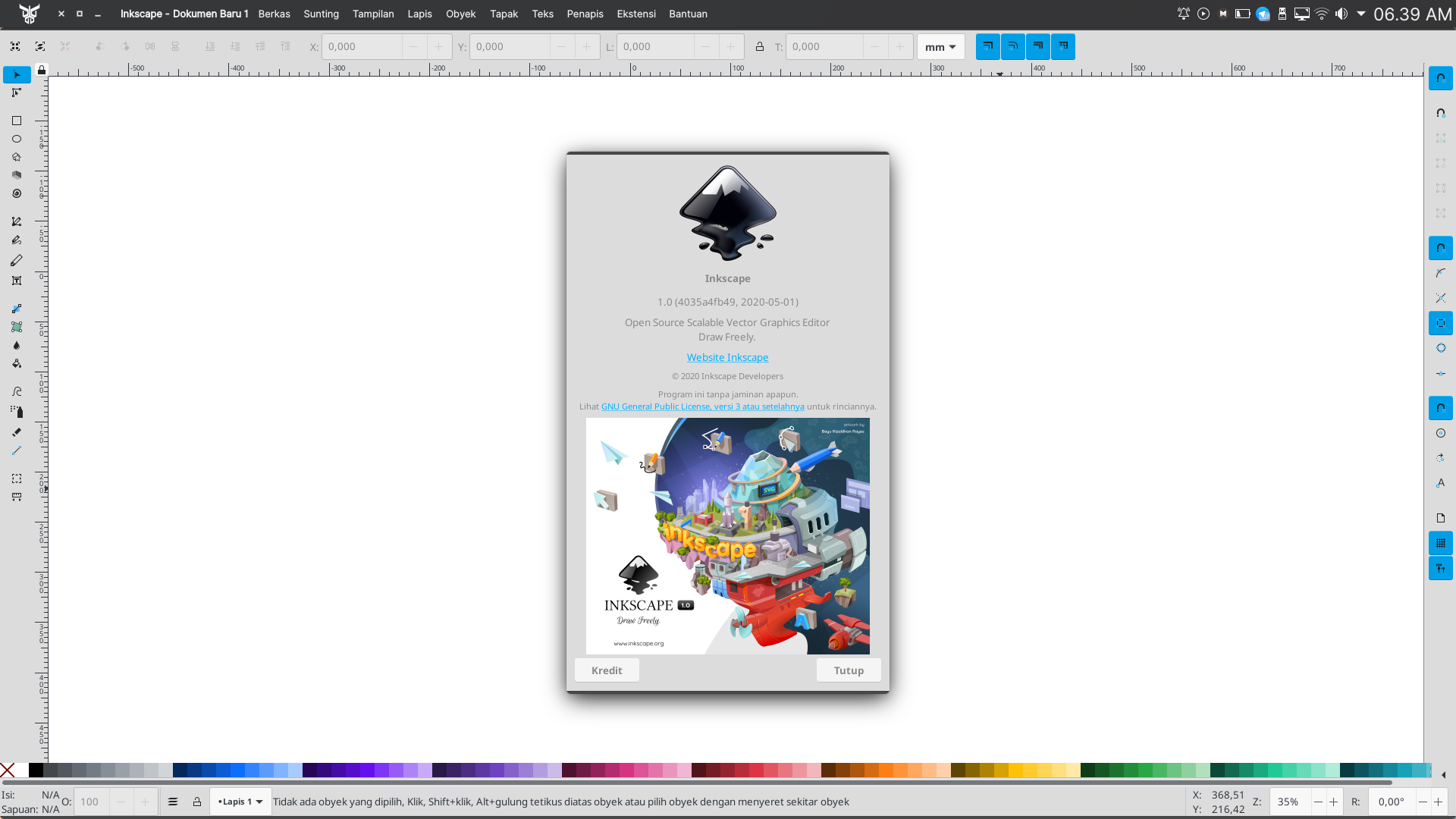
Task: Select the Connector tool
Action: point(17,450)
